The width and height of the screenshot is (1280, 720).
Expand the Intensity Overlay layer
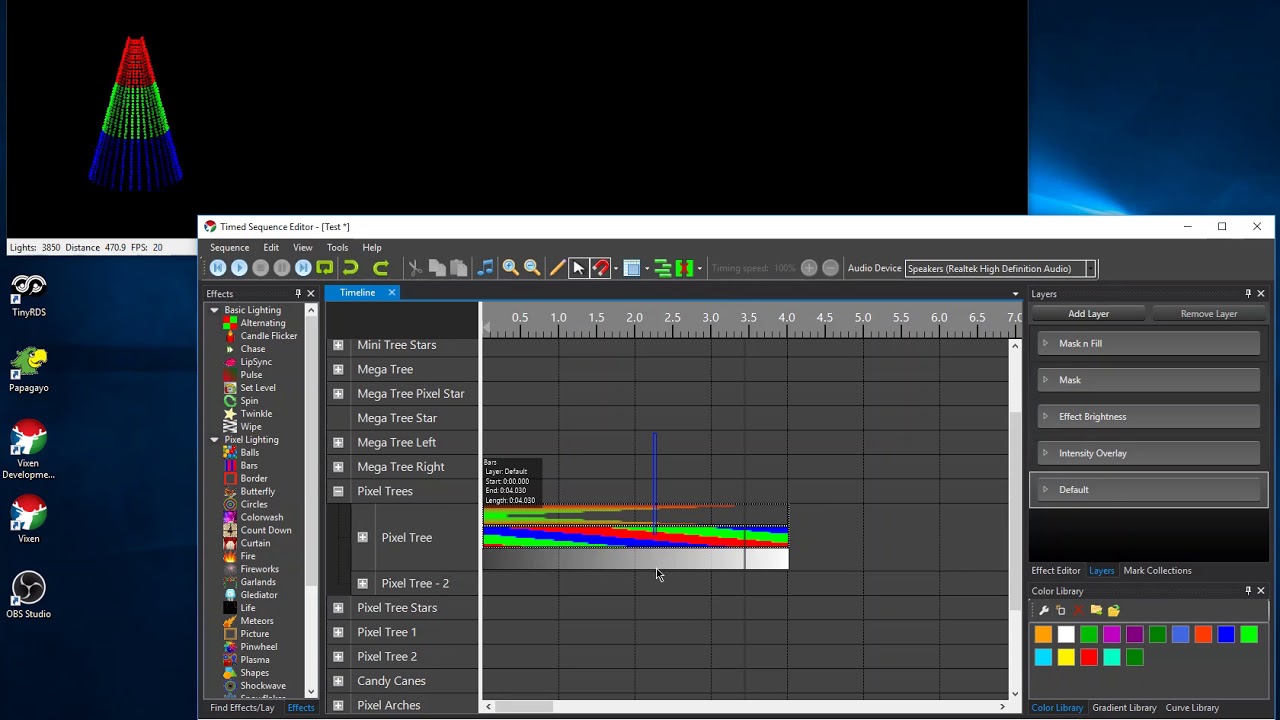click(x=1045, y=453)
